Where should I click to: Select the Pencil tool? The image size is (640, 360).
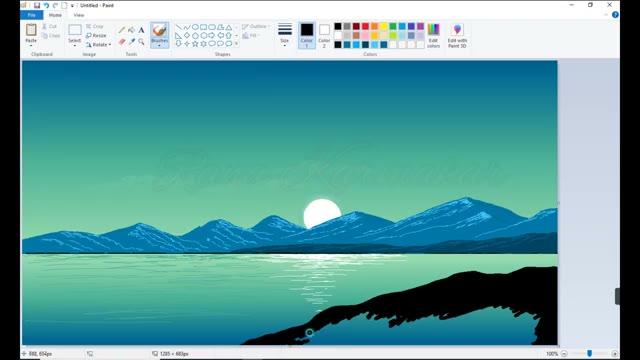pos(122,30)
